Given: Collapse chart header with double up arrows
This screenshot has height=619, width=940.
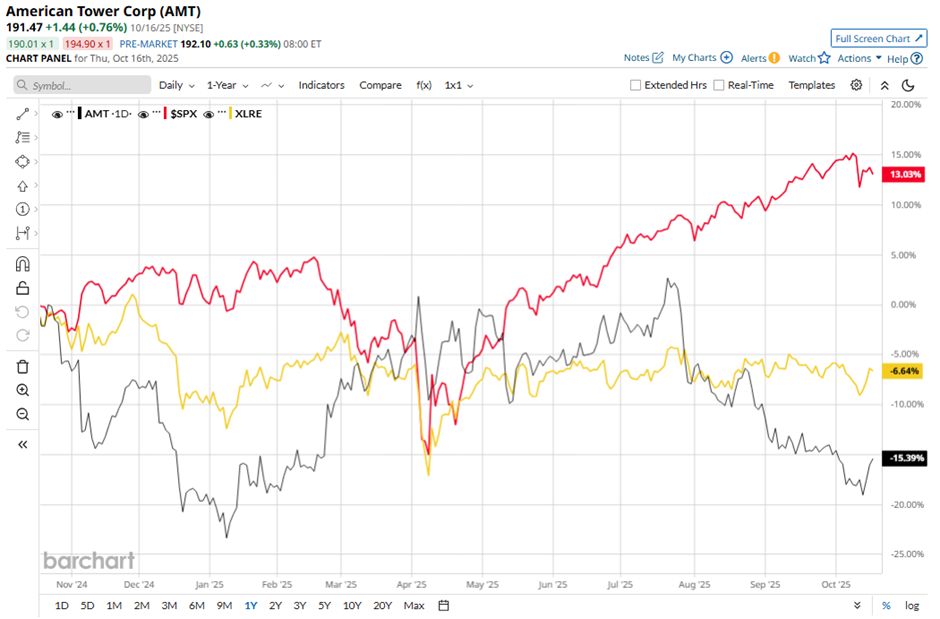Looking at the screenshot, I should pos(884,86).
